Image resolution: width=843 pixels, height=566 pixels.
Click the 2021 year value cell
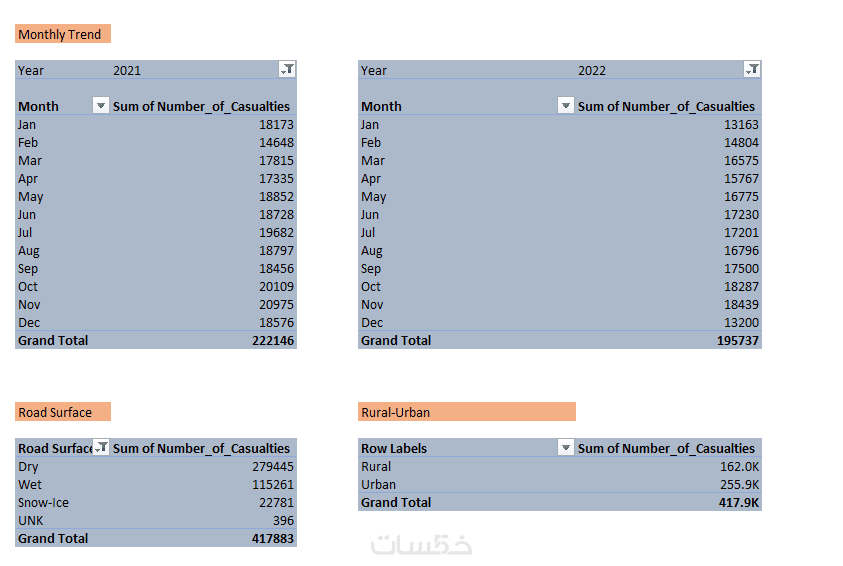(x=127, y=70)
